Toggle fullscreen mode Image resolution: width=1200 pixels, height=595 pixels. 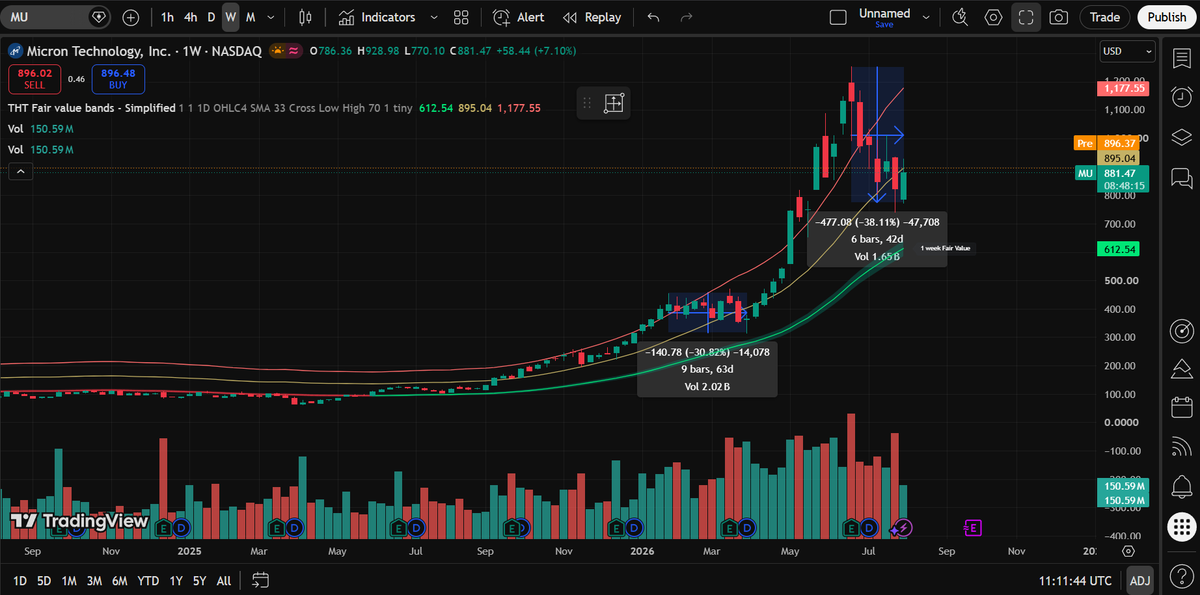click(1026, 17)
